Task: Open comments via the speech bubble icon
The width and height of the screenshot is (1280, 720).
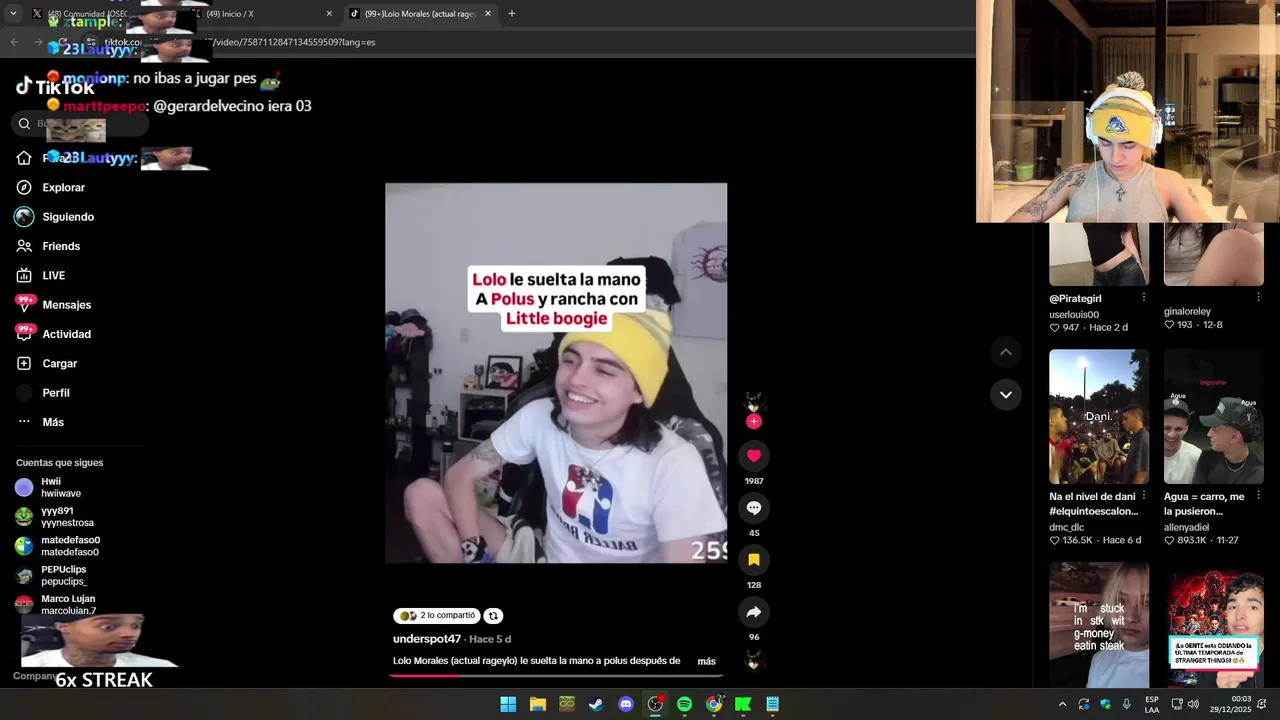Action: click(x=754, y=508)
